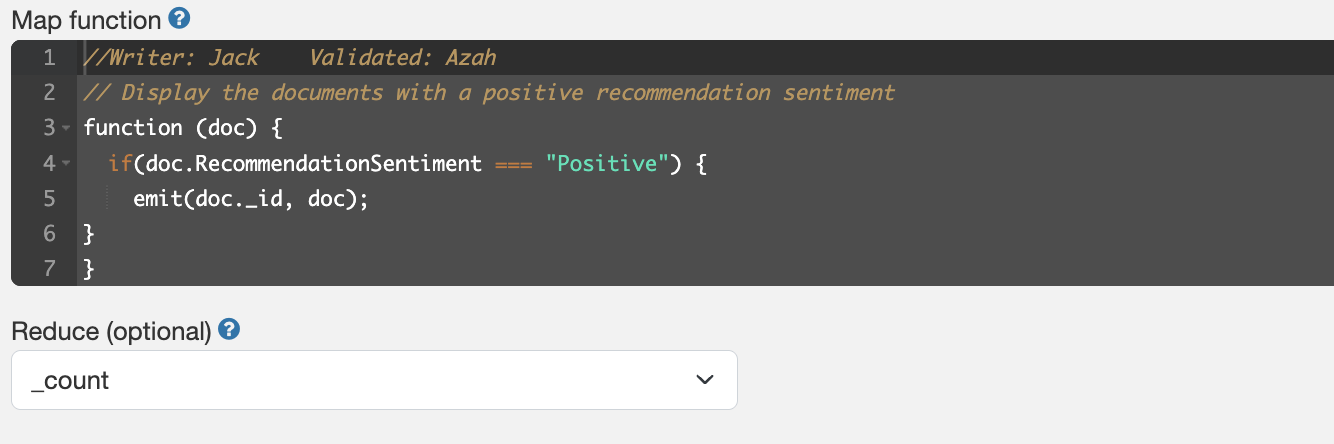Image resolution: width=1334 pixels, height=444 pixels.
Task: Open the Map function help icon
Action: click(x=179, y=18)
